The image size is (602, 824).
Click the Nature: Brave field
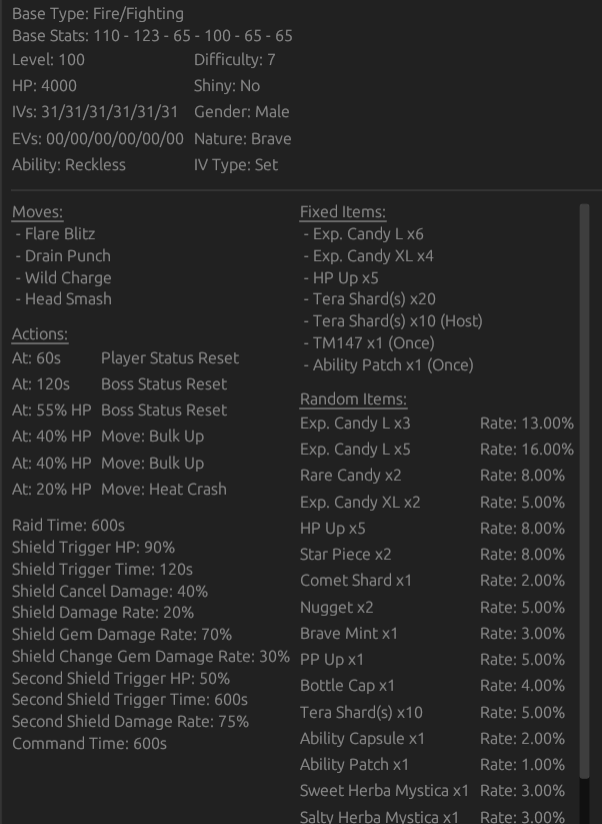tap(242, 139)
